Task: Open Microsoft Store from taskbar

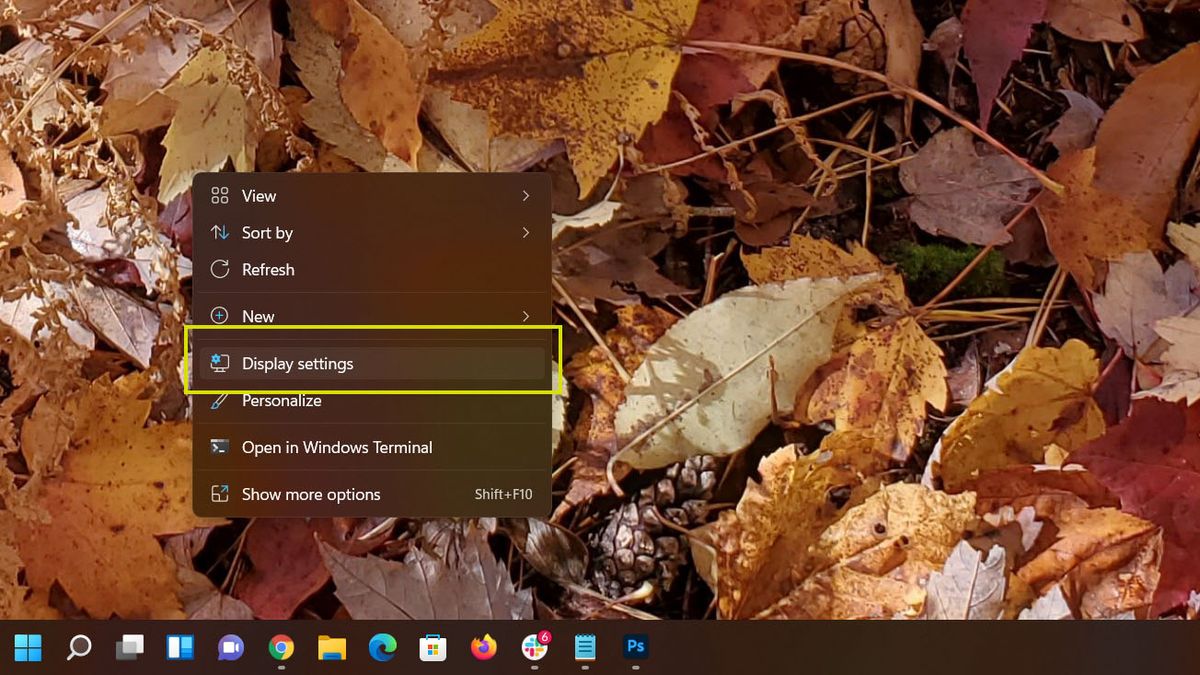Action: click(x=433, y=648)
